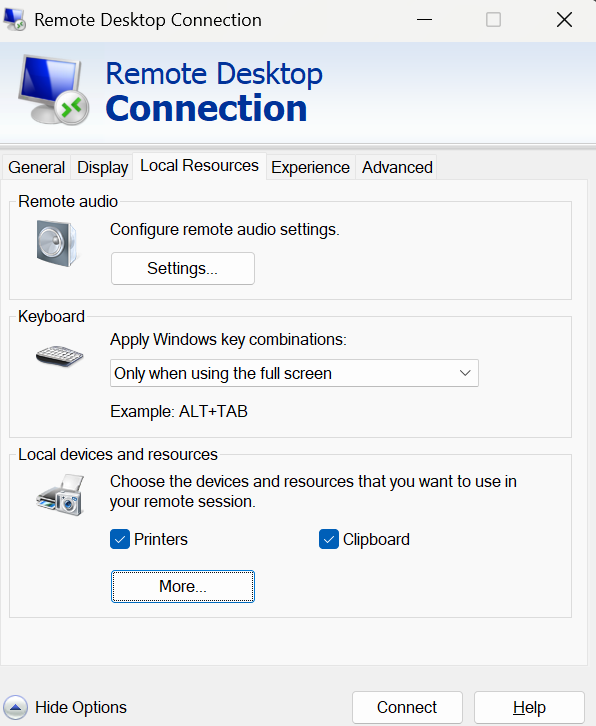Open the Display tab
This screenshot has width=596, height=726.
pos(102,167)
